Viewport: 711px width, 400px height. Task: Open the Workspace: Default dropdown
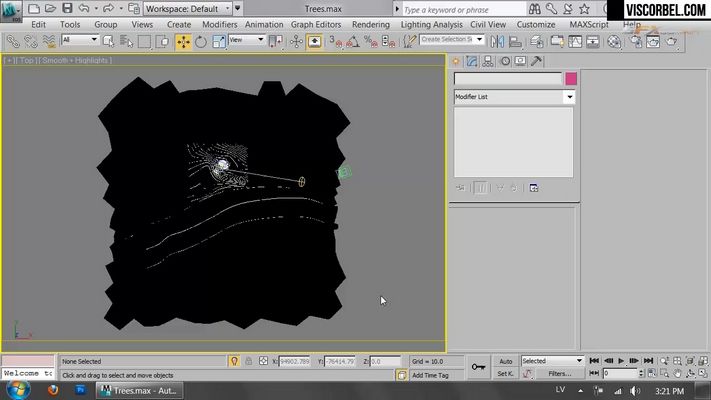pos(188,9)
